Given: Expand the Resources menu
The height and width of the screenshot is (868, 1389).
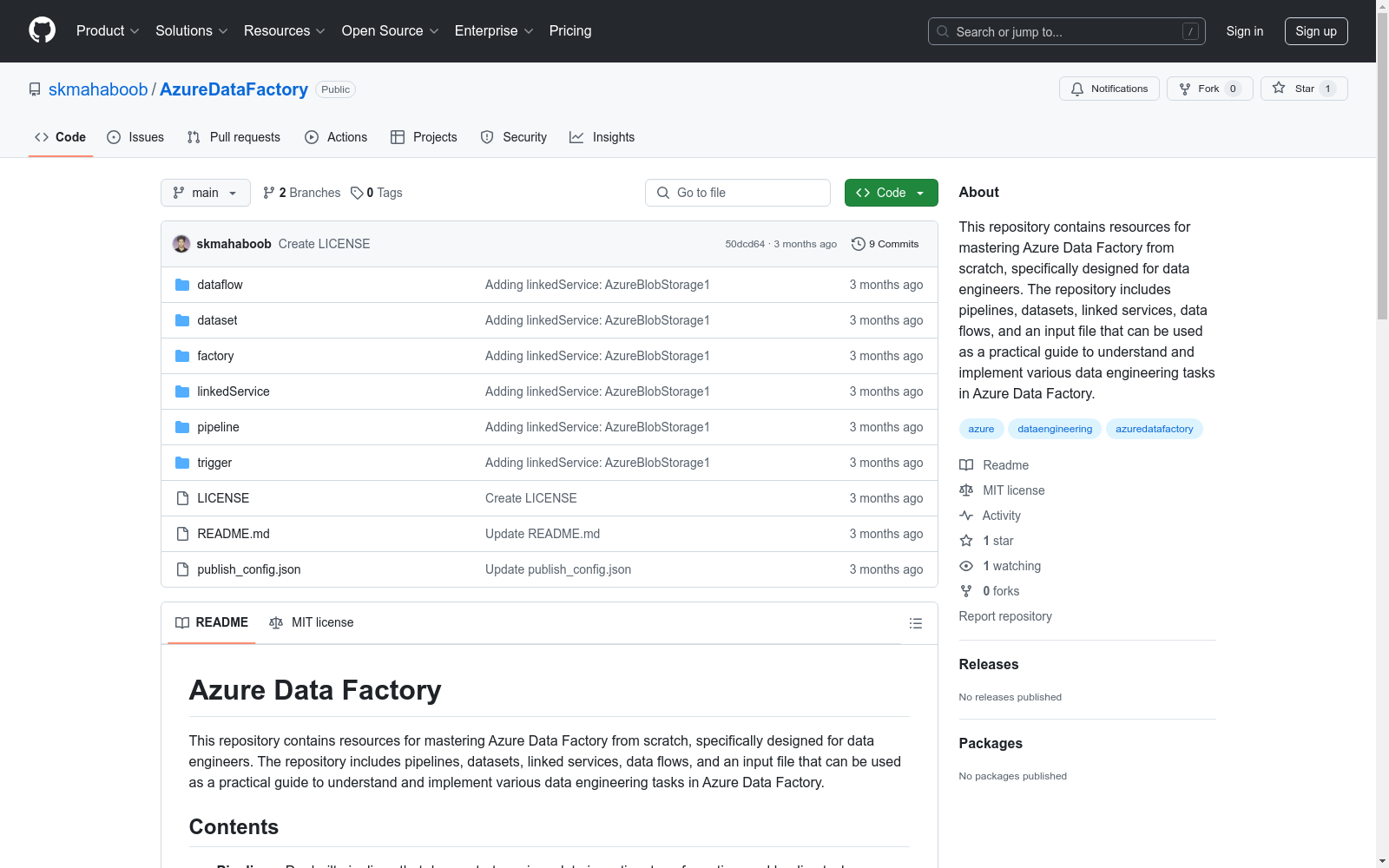Looking at the screenshot, I should pos(285,31).
